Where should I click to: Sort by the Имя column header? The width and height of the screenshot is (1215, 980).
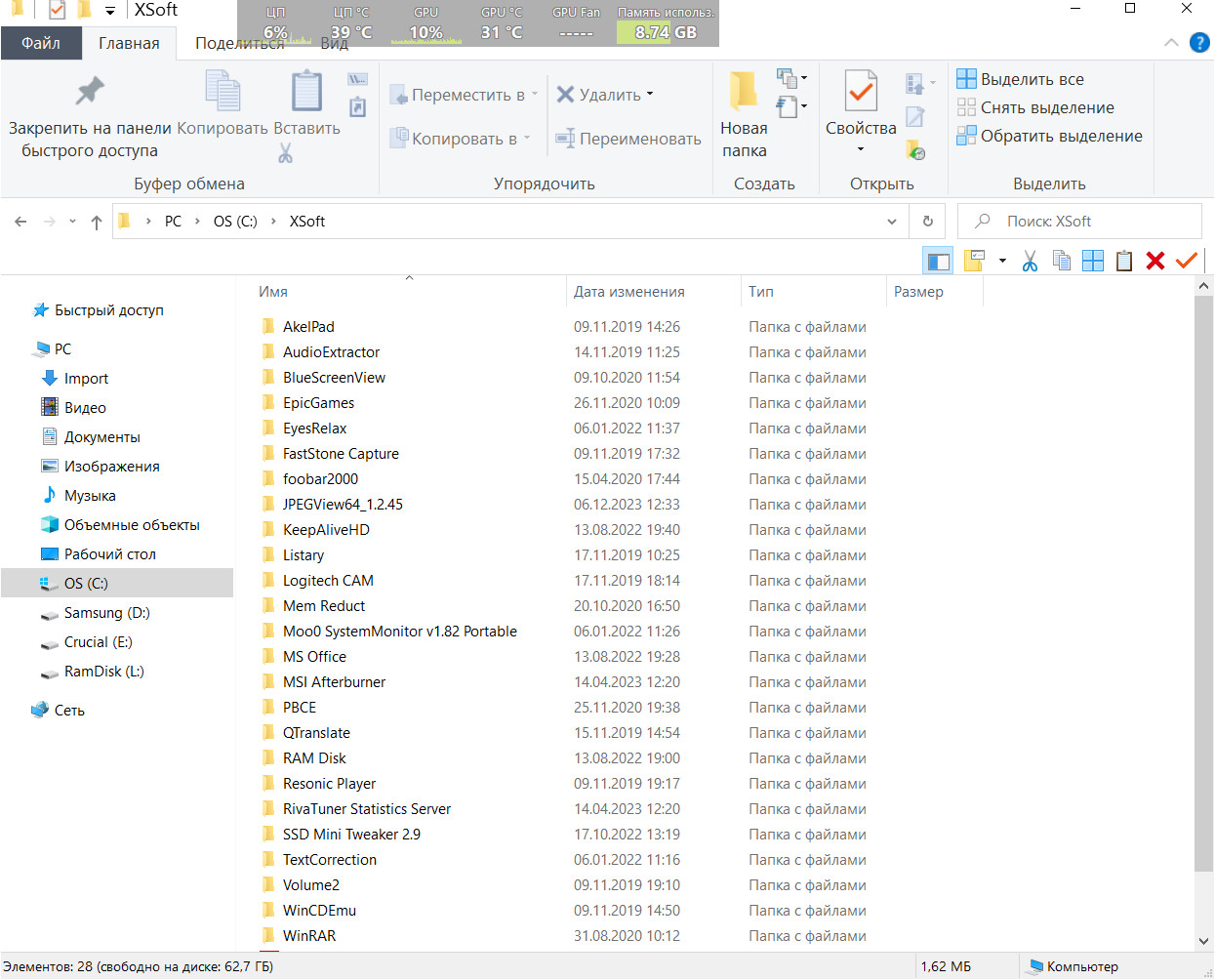pyautogui.click(x=410, y=292)
